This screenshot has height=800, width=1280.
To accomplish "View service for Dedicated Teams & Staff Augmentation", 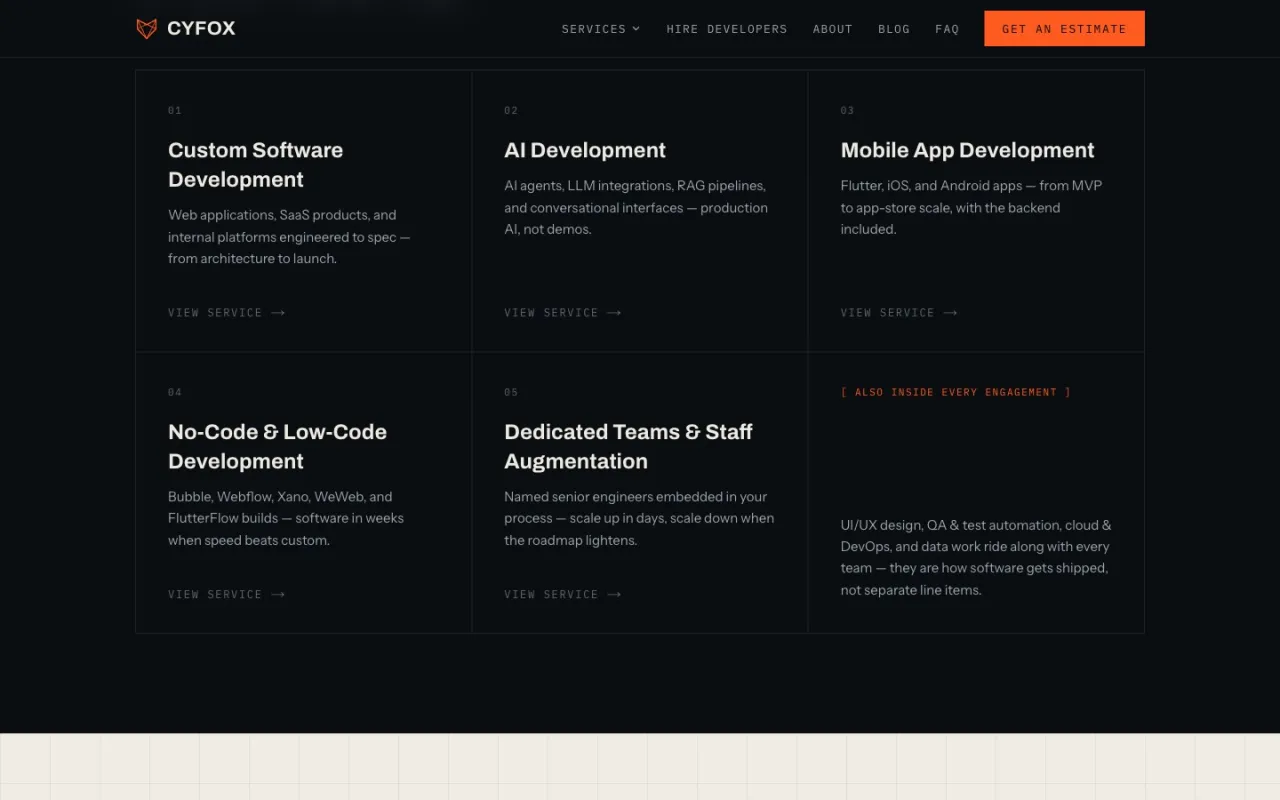I will pos(563,595).
